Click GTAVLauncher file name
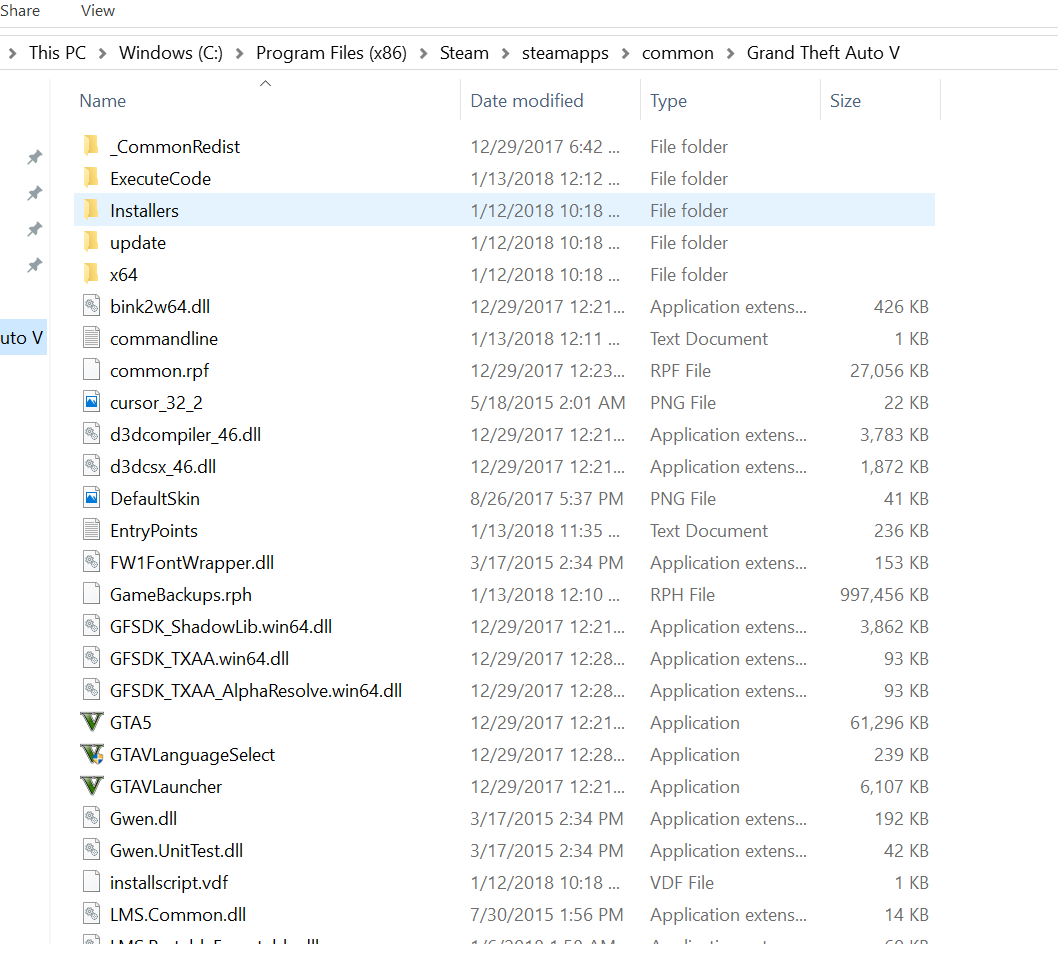The width and height of the screenshot is (1058, 963). click(x=166, y=787)
